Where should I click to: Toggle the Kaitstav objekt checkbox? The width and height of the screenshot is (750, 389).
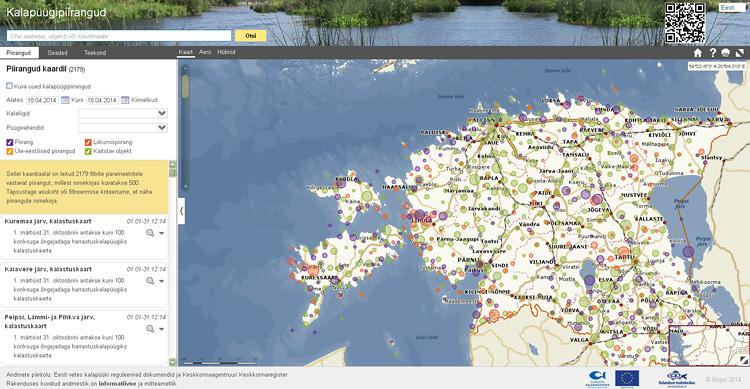coord(88,151)
